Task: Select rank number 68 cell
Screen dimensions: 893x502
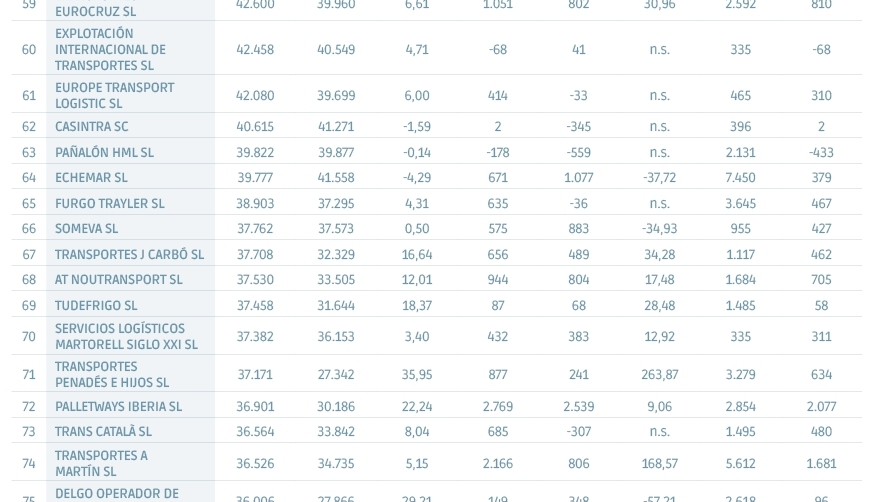Action: click(x=29, y=280)
